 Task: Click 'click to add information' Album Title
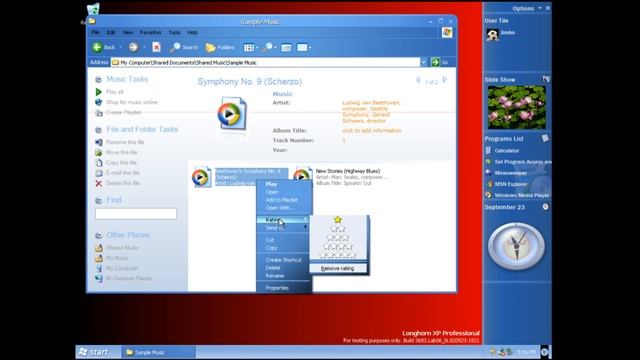371,131
